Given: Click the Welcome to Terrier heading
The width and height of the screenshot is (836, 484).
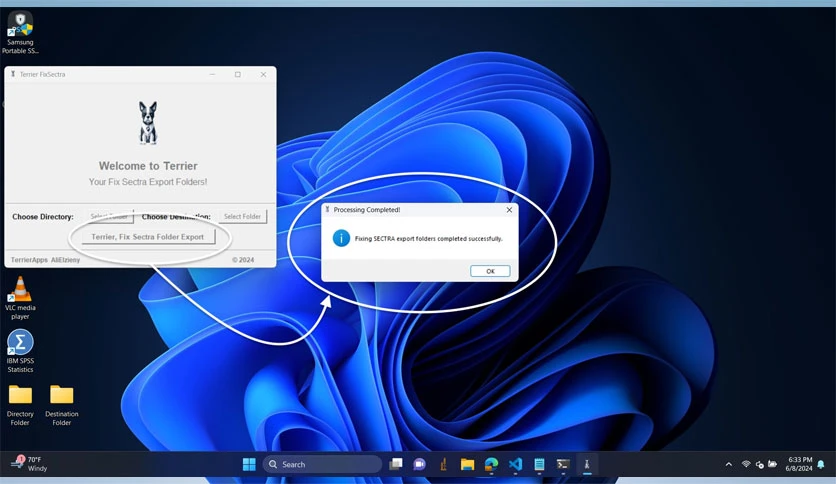Looking at the screenshot, I should pyautogui.click(x=148, y=166).
